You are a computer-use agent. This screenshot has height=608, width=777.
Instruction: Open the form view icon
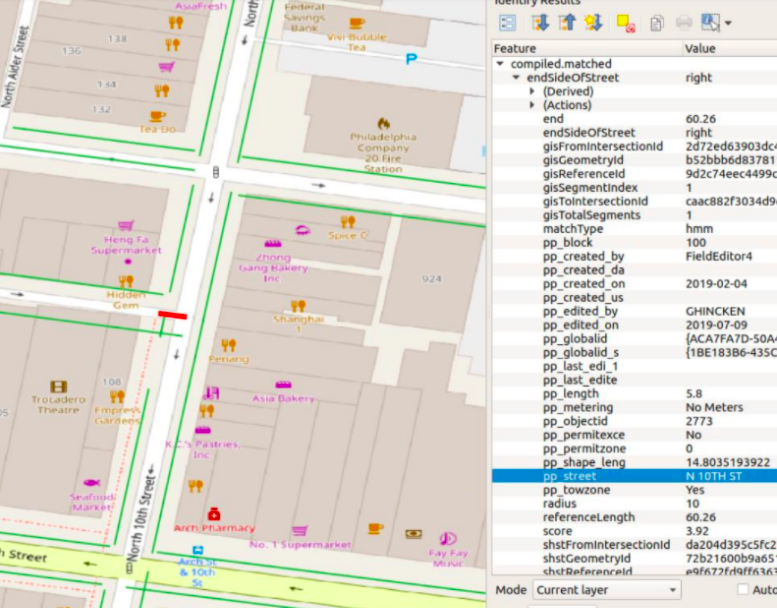pyautogui.click(x=508, y=22)
